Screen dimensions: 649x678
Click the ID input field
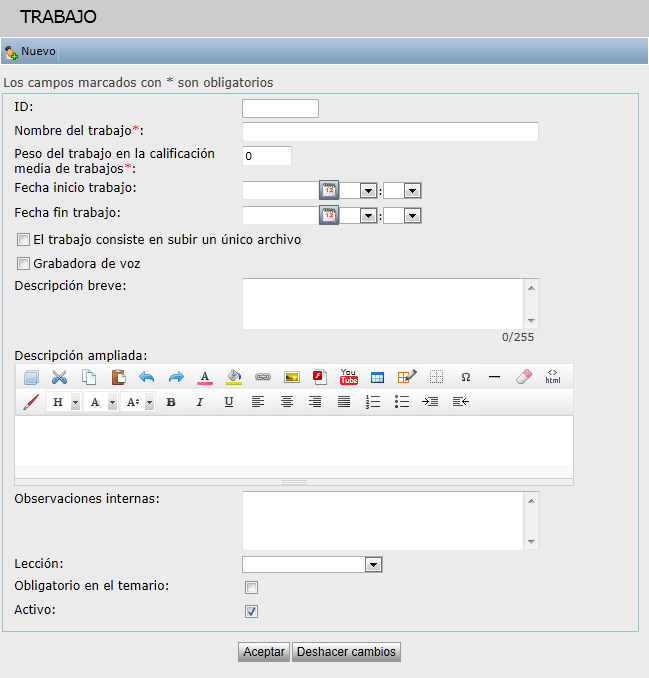[281, 108]
